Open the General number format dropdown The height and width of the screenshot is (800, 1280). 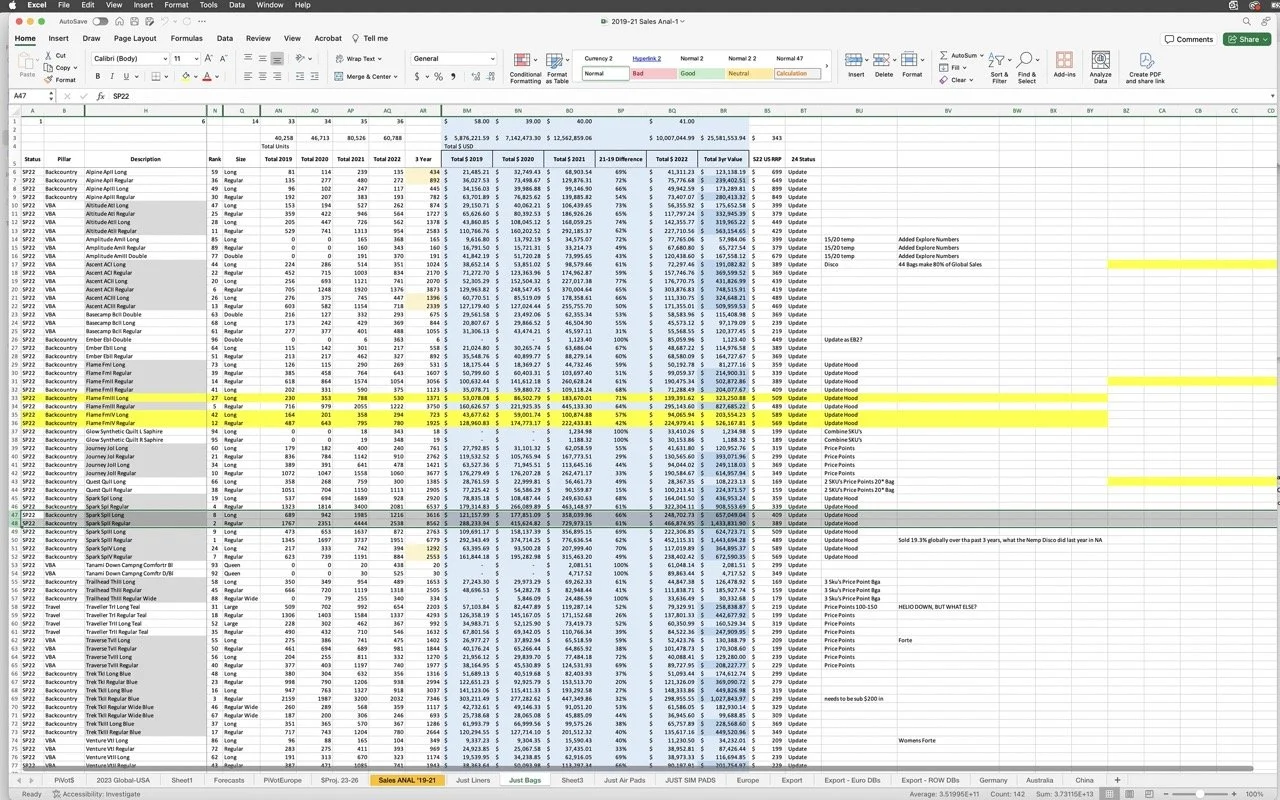[492, 59]
